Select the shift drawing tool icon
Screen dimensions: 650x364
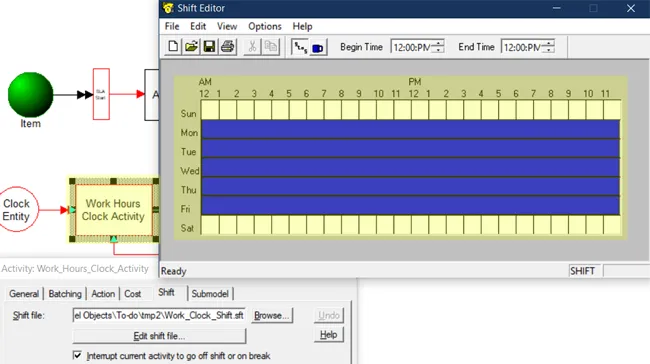(x=300, y=47)
